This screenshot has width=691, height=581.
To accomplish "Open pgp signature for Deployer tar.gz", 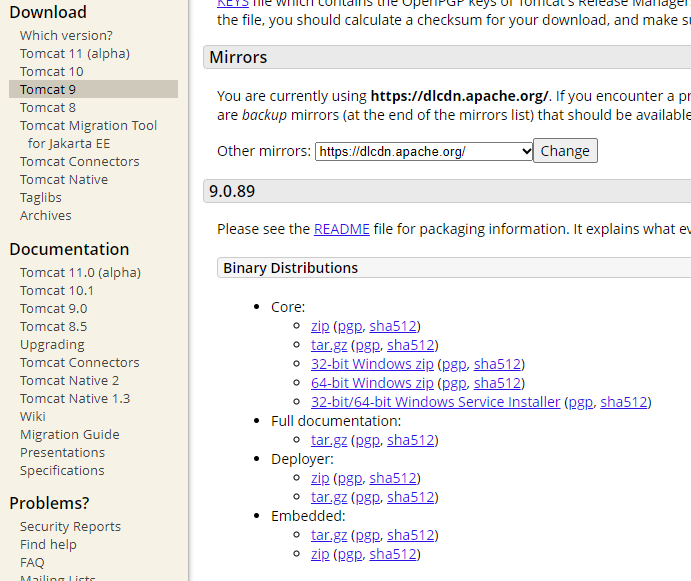I will coord(368,497).
